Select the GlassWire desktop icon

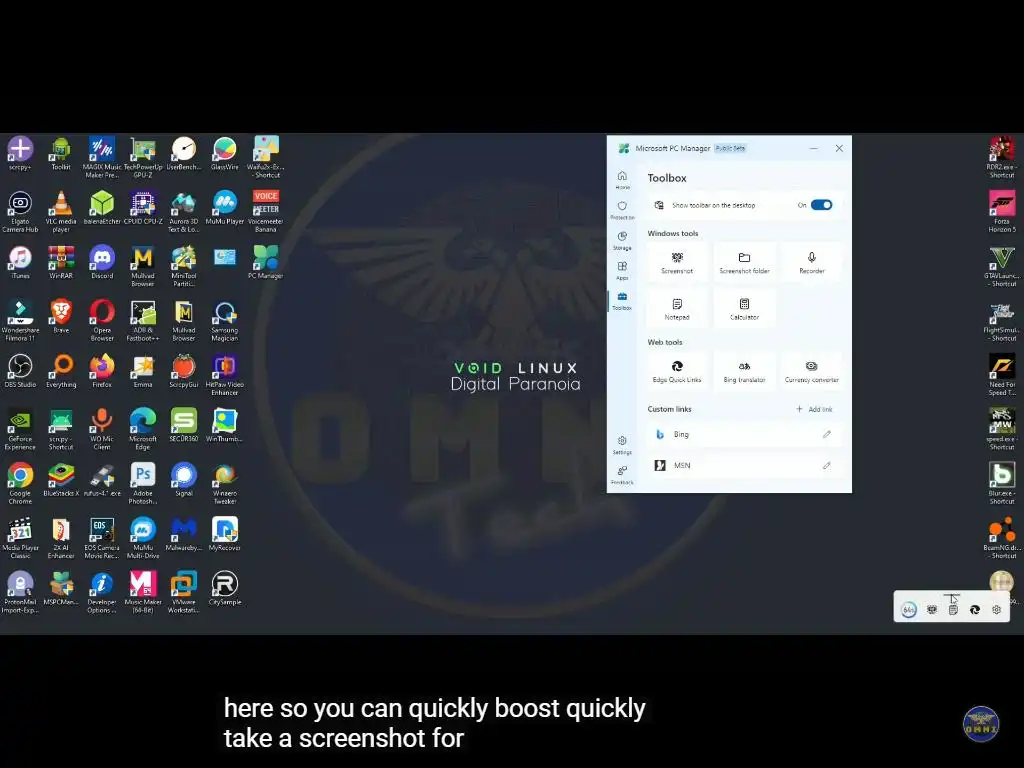[225, 154]
